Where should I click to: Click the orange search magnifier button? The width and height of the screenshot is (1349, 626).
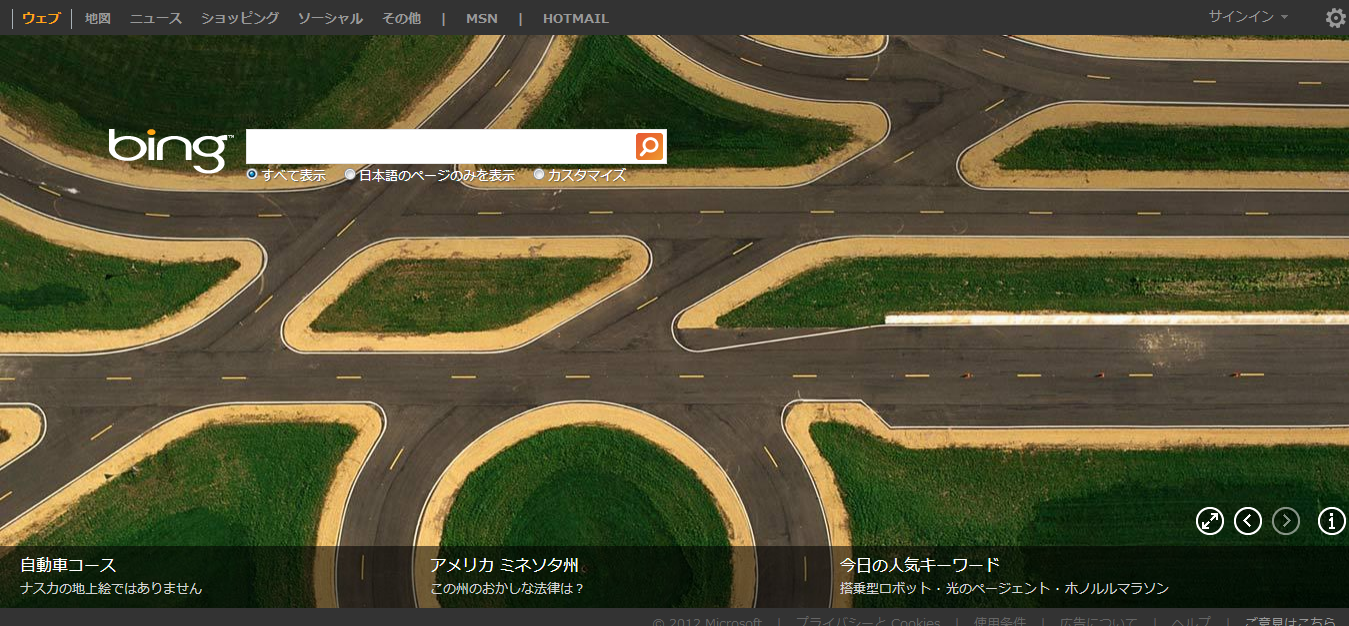[649, 147]
